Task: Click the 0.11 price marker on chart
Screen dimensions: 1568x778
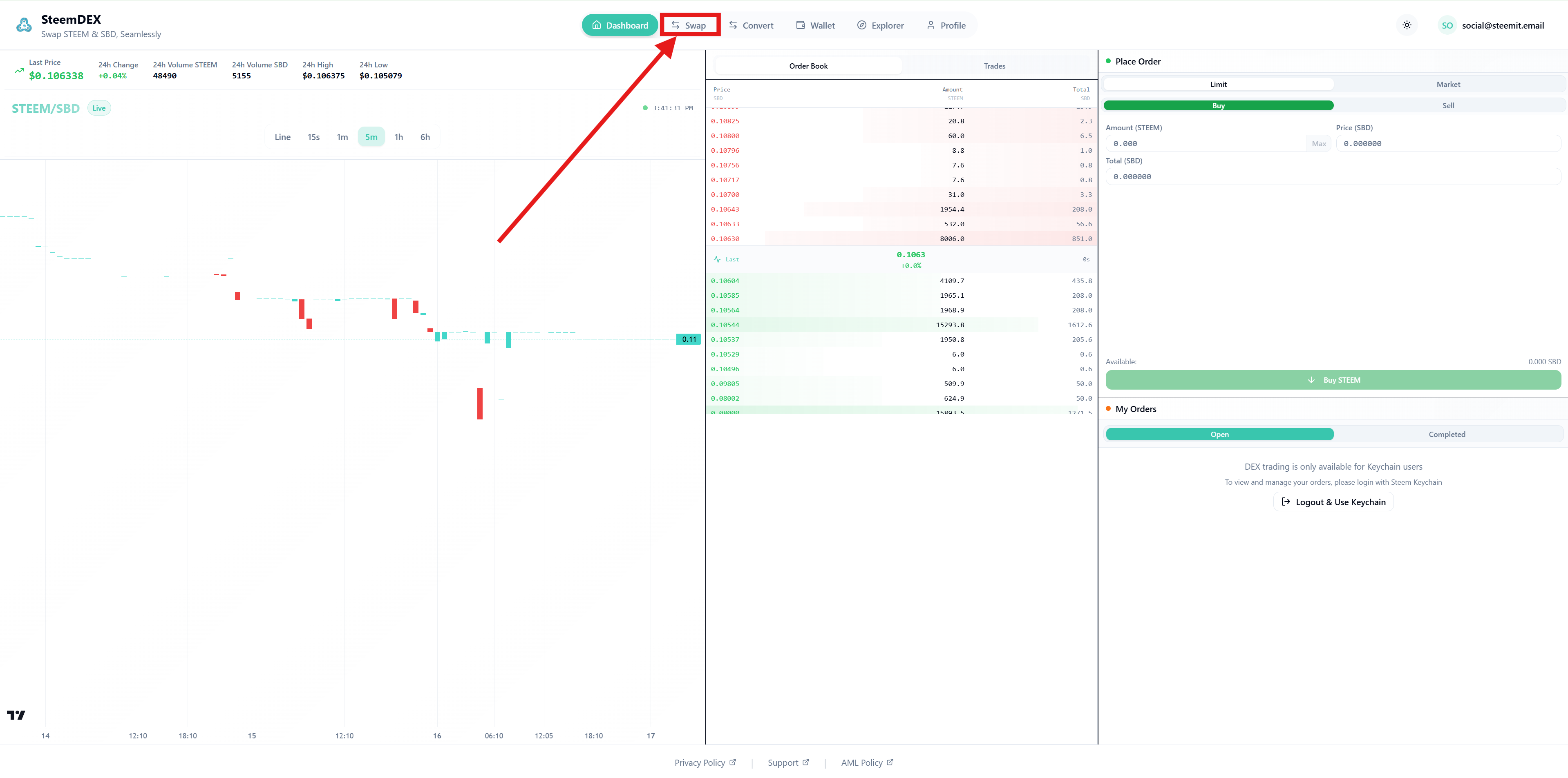Action: click(x=689, y=339)
